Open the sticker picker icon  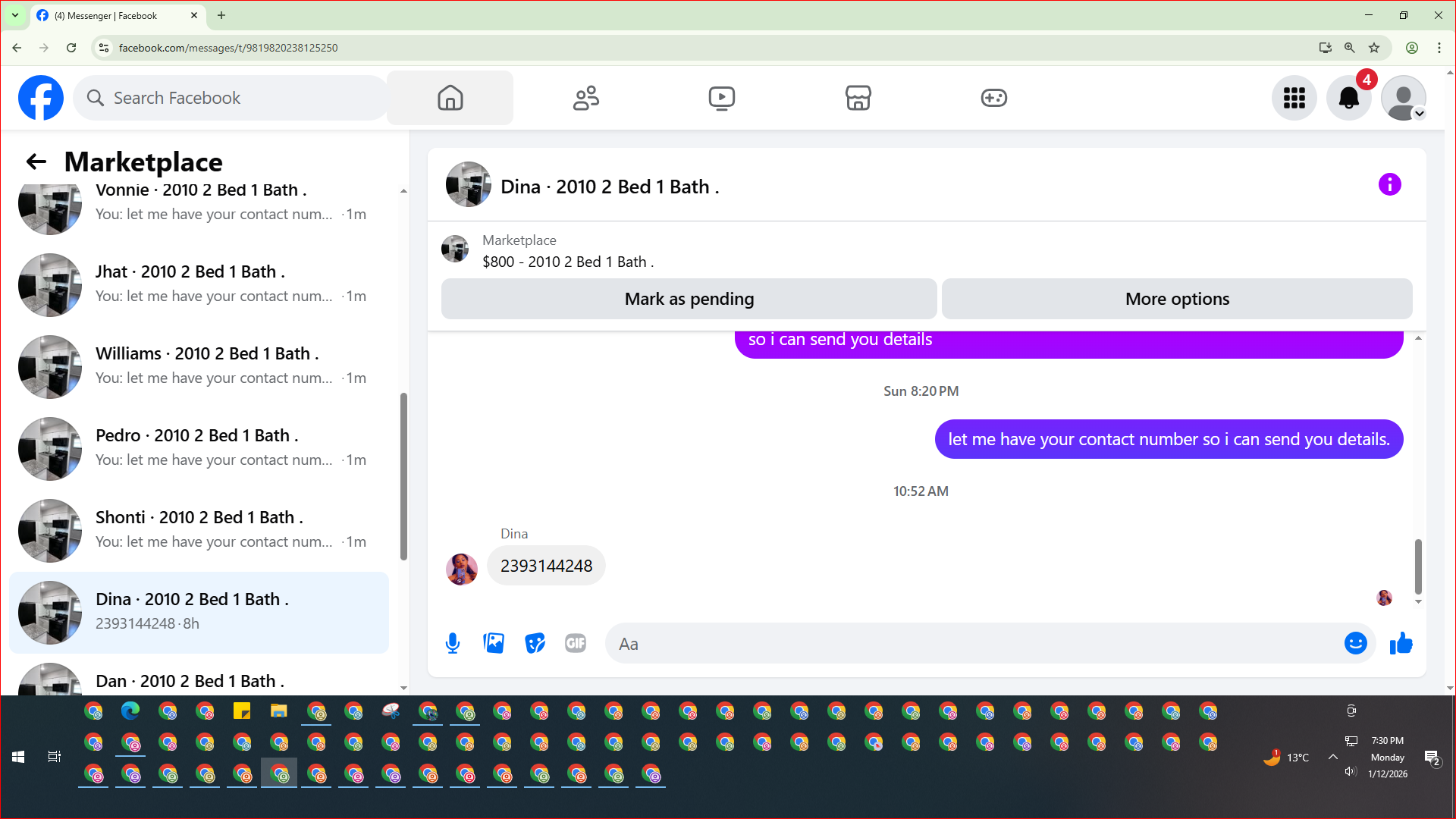535,643
